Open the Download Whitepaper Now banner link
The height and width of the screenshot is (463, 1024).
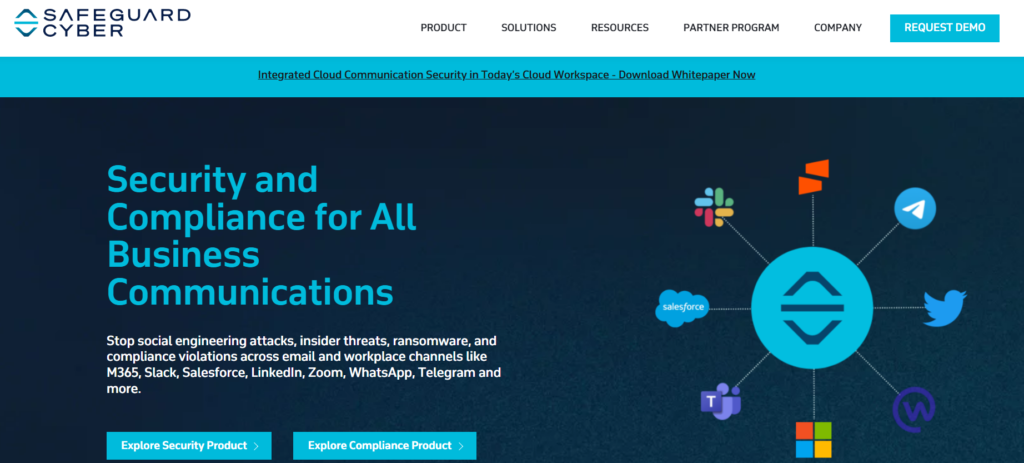tap(506, 75)
